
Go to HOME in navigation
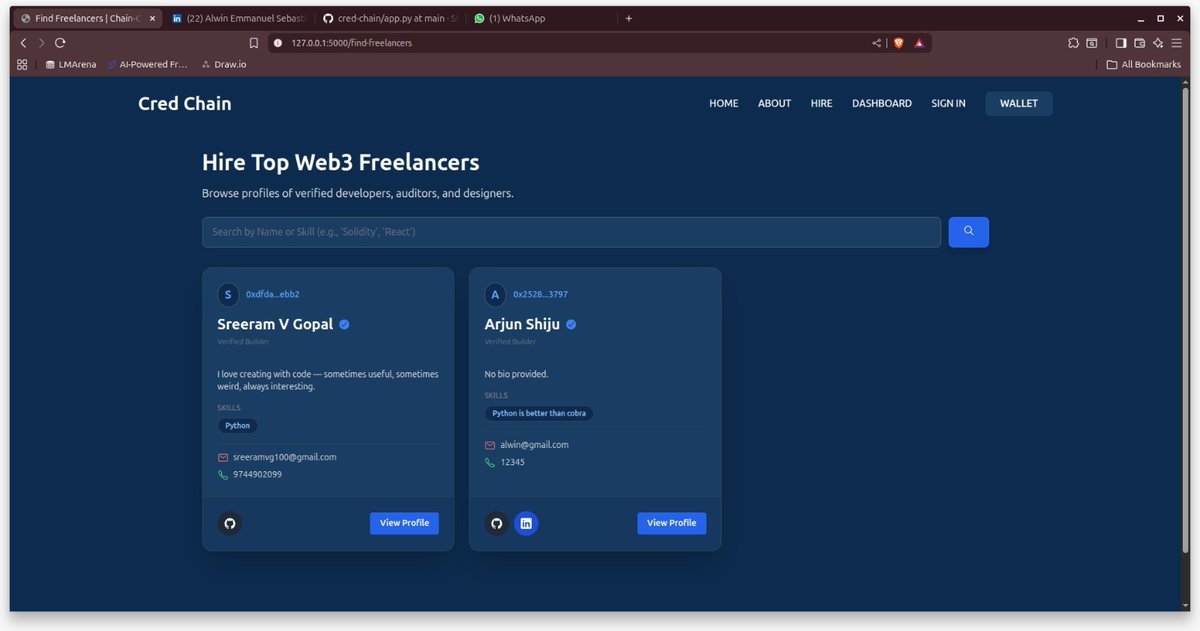[724, 104]
